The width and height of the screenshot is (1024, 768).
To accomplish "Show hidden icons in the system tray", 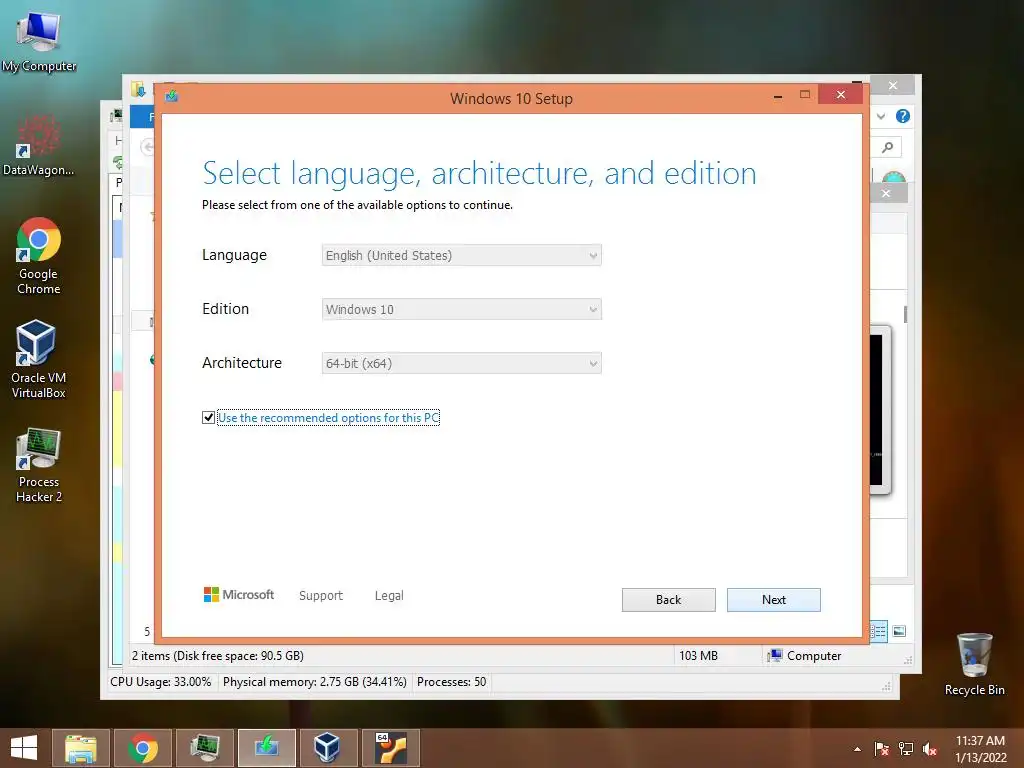I will (857, 749).
